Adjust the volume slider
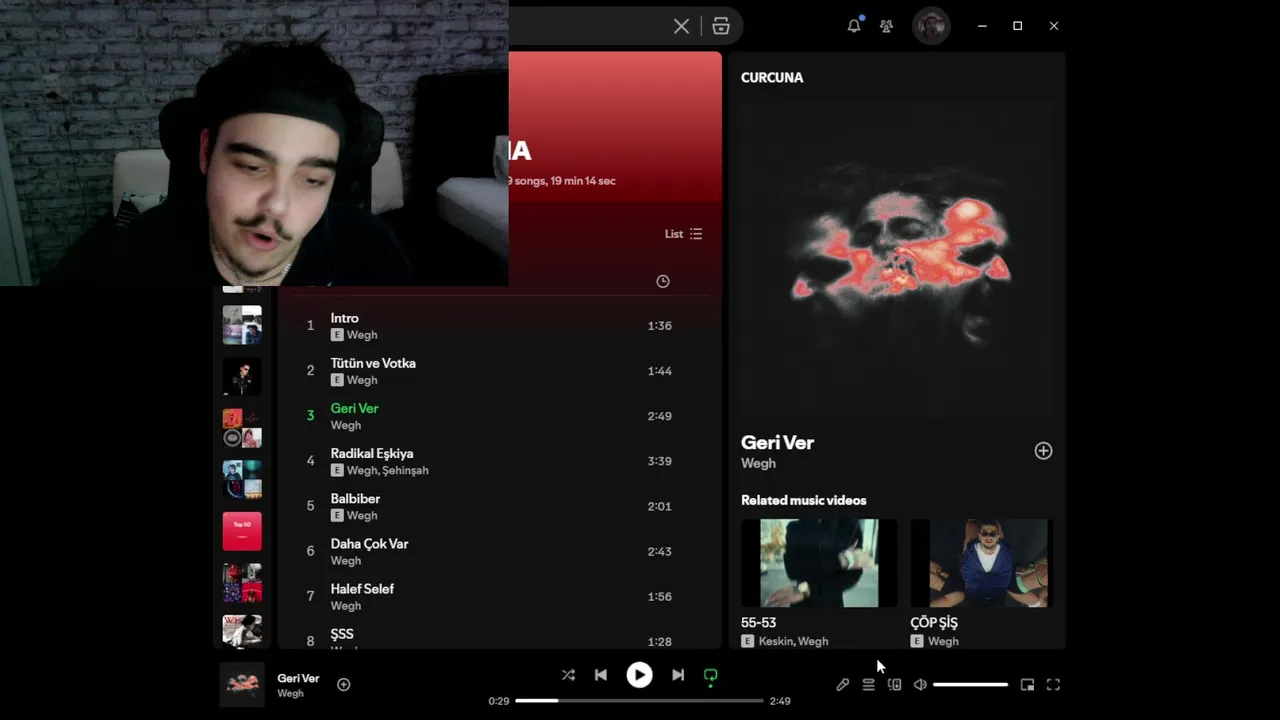Image resolution: width=1280 pixels, height=720 pixels. point(970,685)
